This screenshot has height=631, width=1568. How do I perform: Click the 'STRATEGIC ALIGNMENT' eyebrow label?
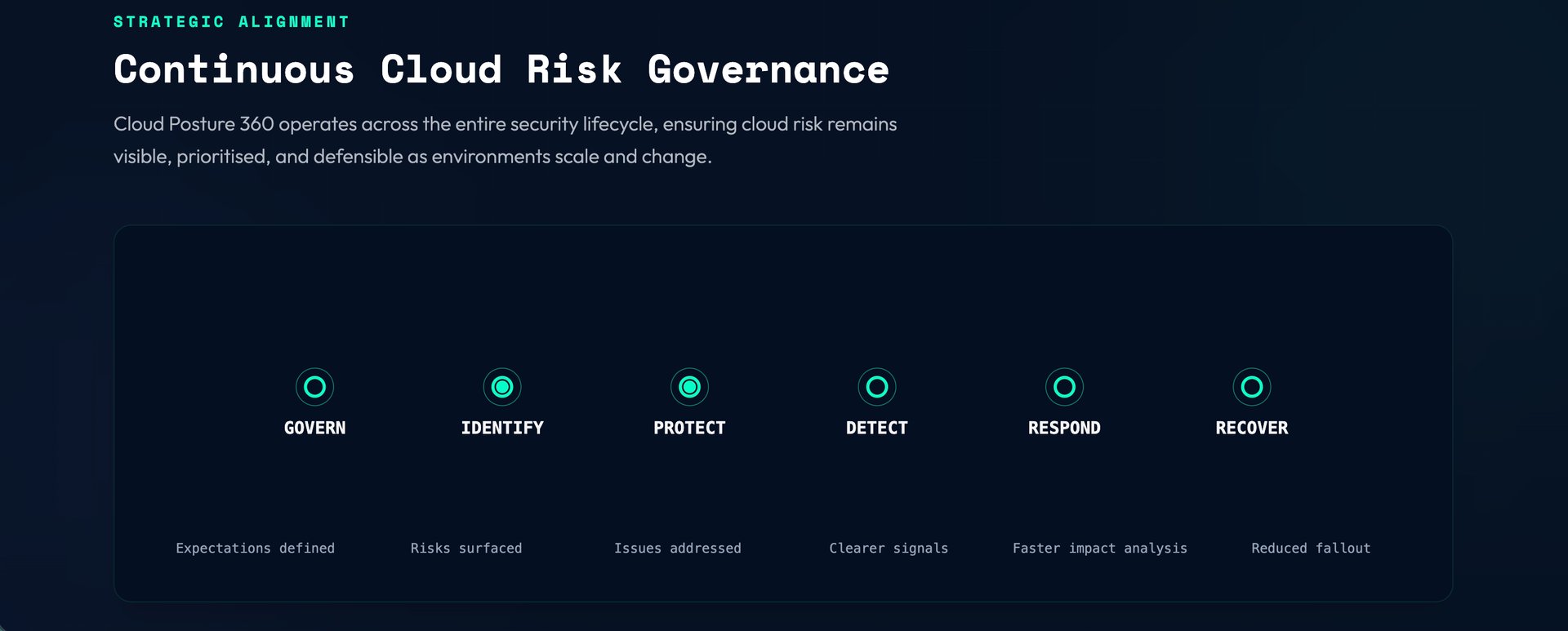click(231, 22)
